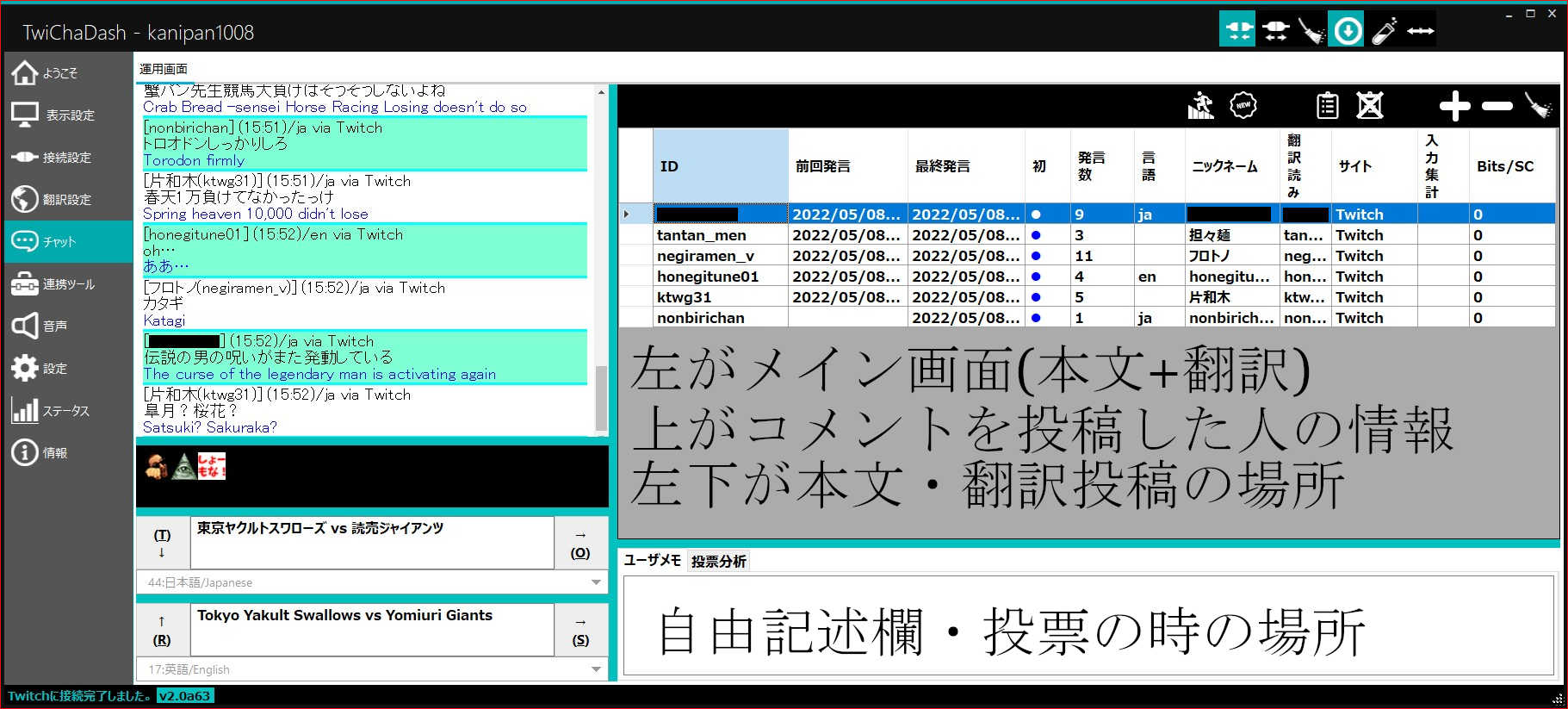This screenshot has width=1568, height=709.
Task: Click the v2.0a63 version label in status bar
Action: coord(185,696)
